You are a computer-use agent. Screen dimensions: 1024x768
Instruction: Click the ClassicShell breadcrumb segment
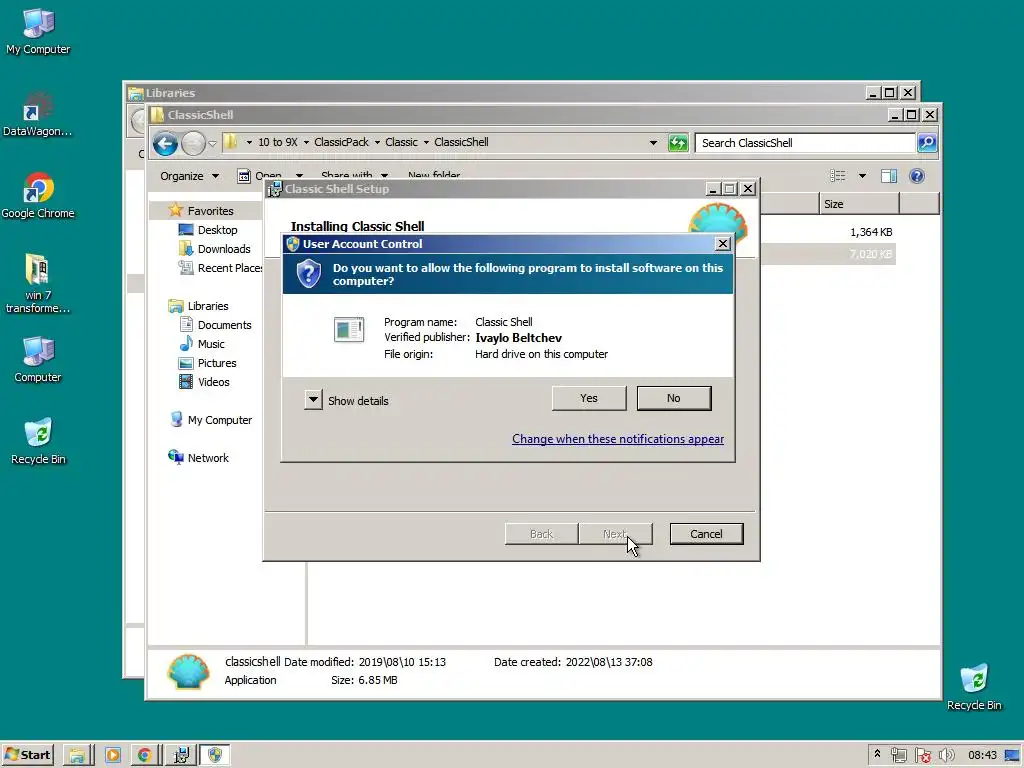[461, 142]
